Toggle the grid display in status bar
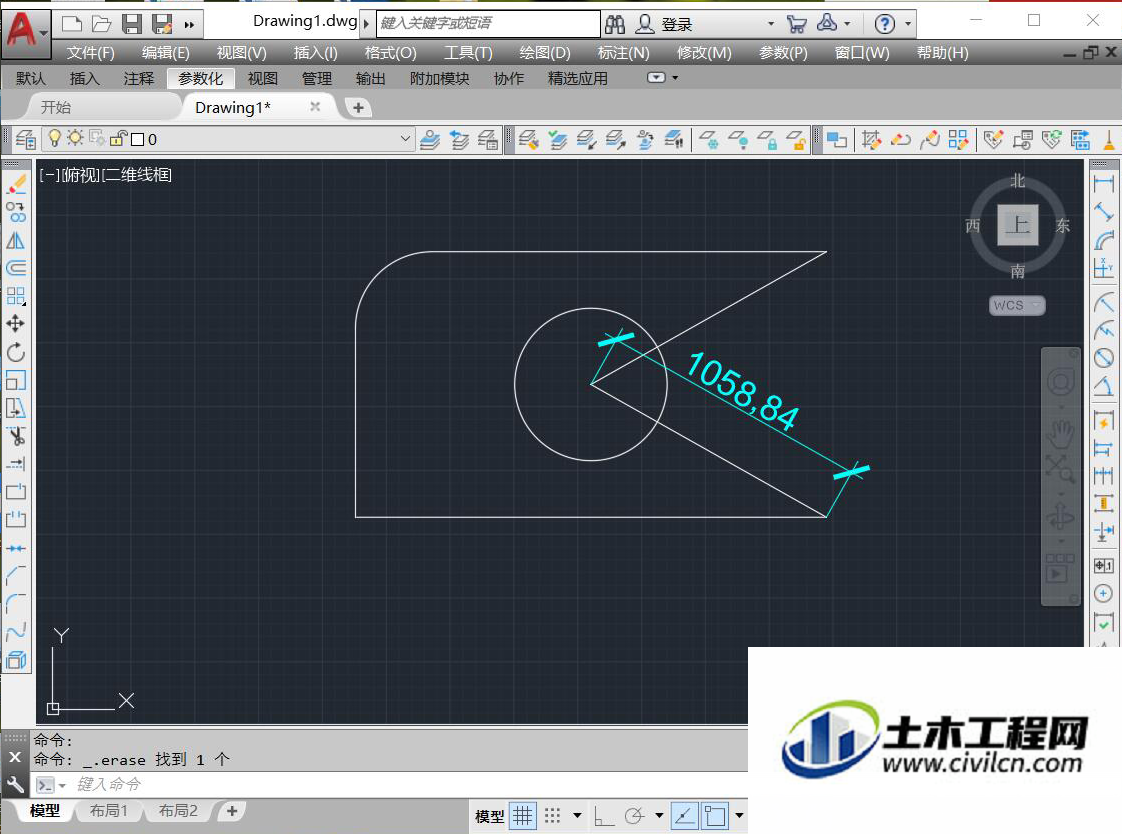1122x834 pixels. point(522,815)
